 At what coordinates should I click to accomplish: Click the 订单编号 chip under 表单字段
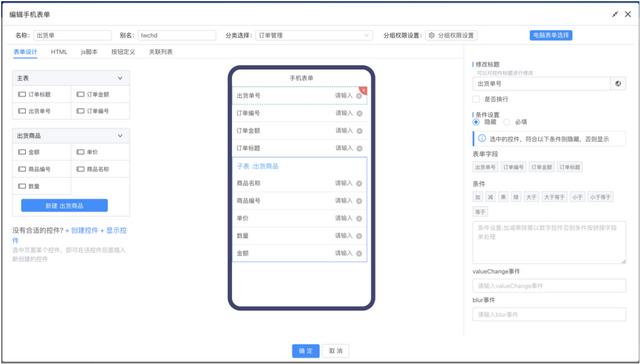tap(513, 167)
